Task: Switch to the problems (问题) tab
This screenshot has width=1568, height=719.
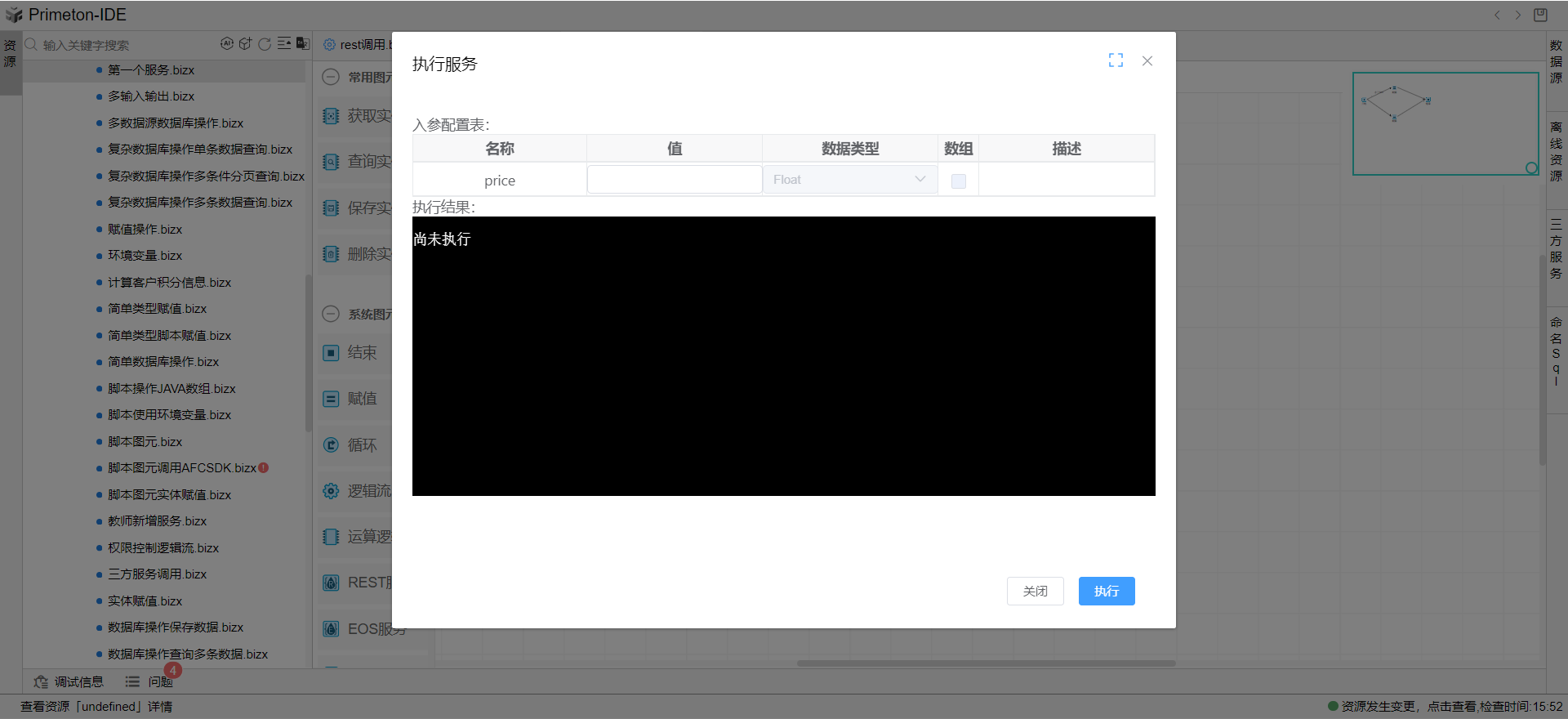Action: pyautogui.click(x=151, y=681)
